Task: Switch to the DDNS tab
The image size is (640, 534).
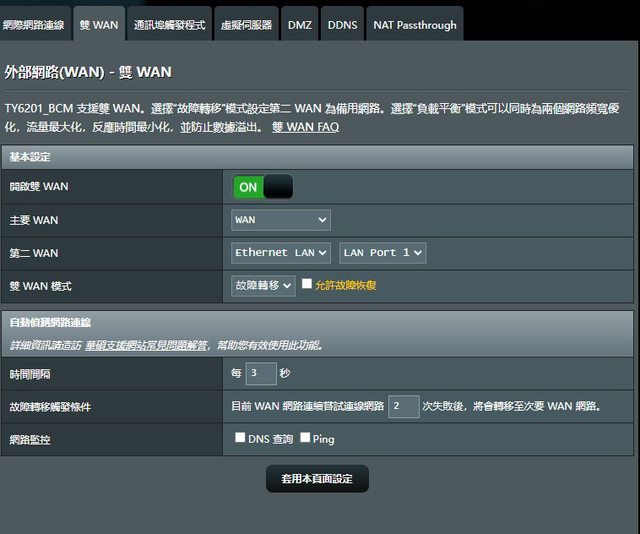Action: click(343, 25)
